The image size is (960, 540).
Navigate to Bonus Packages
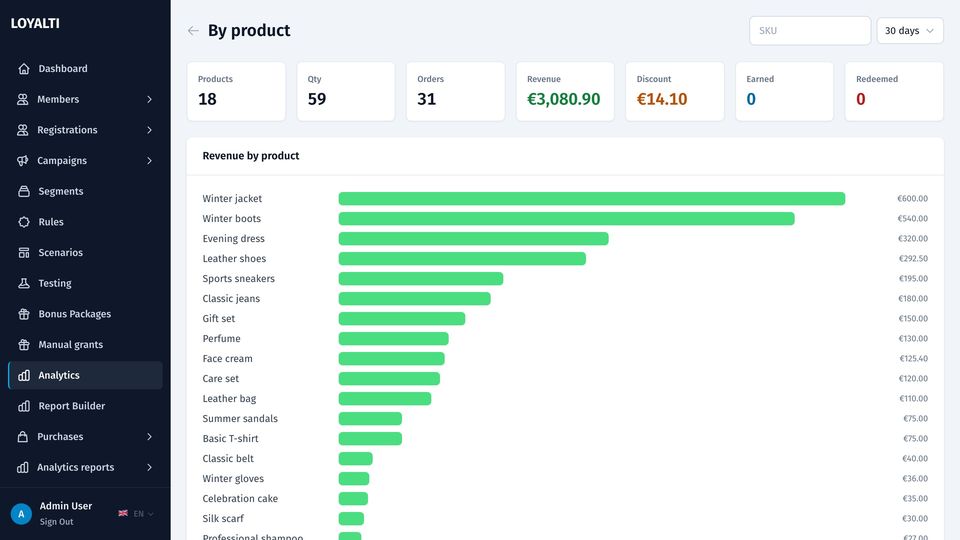coord(85,313)
